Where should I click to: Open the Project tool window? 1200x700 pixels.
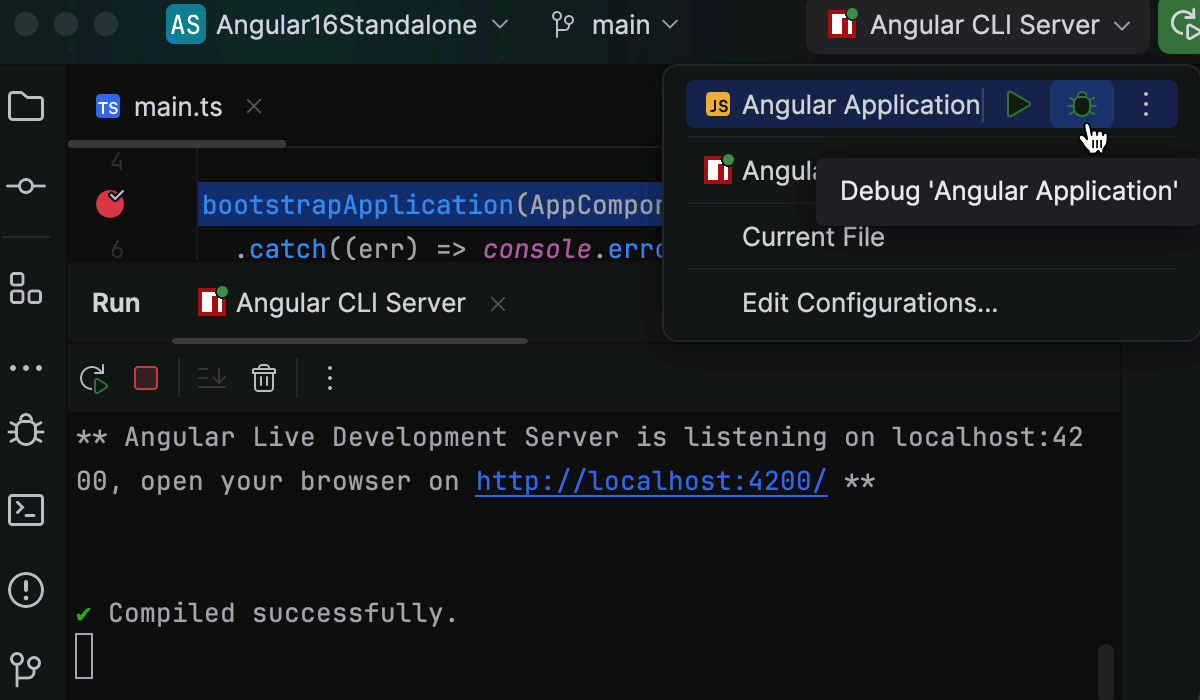click(x=26, y=105)
